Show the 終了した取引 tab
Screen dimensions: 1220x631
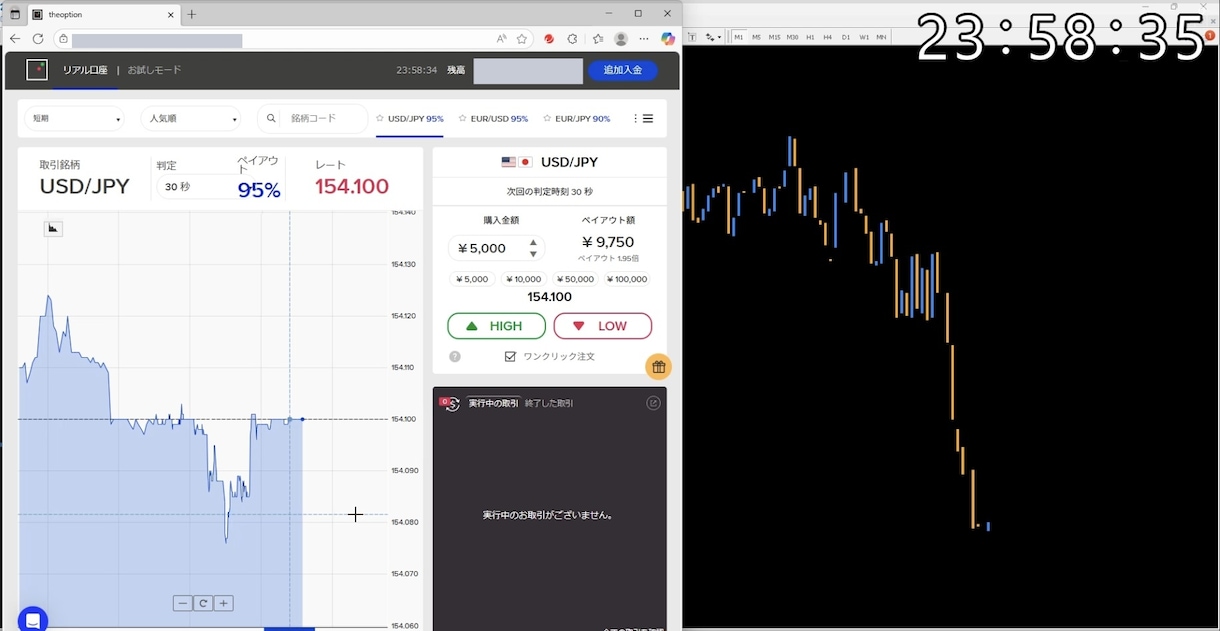click(549, 403)
